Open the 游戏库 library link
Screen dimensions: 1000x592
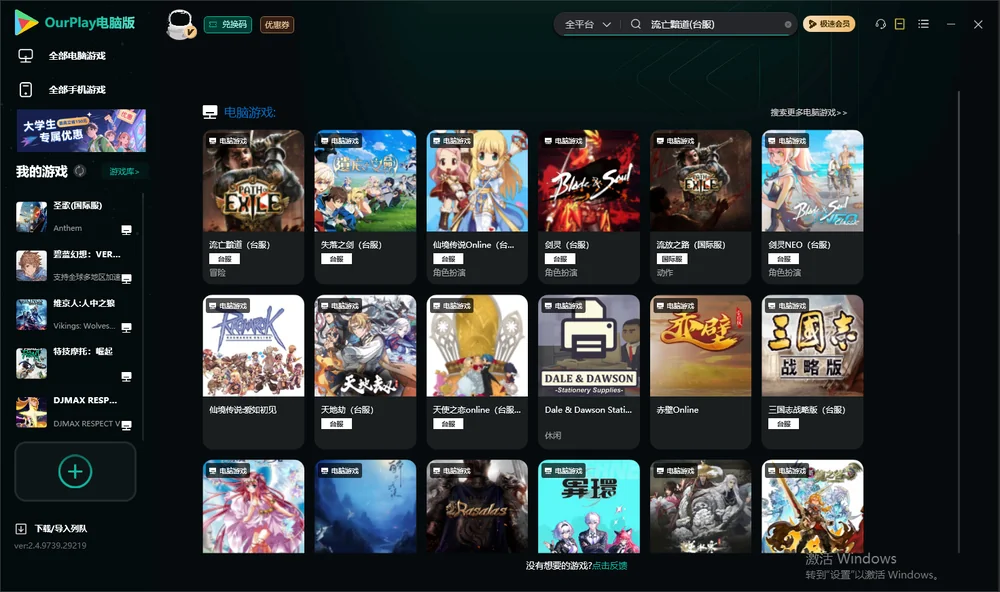(124, 171)
